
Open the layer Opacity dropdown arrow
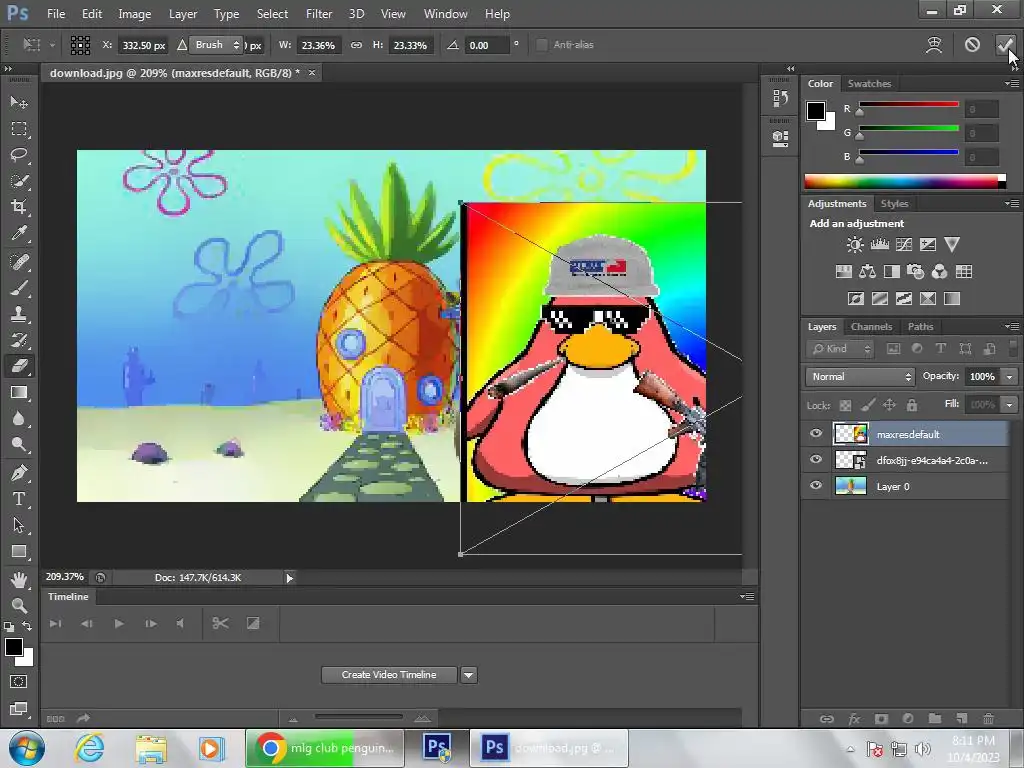1010,377
